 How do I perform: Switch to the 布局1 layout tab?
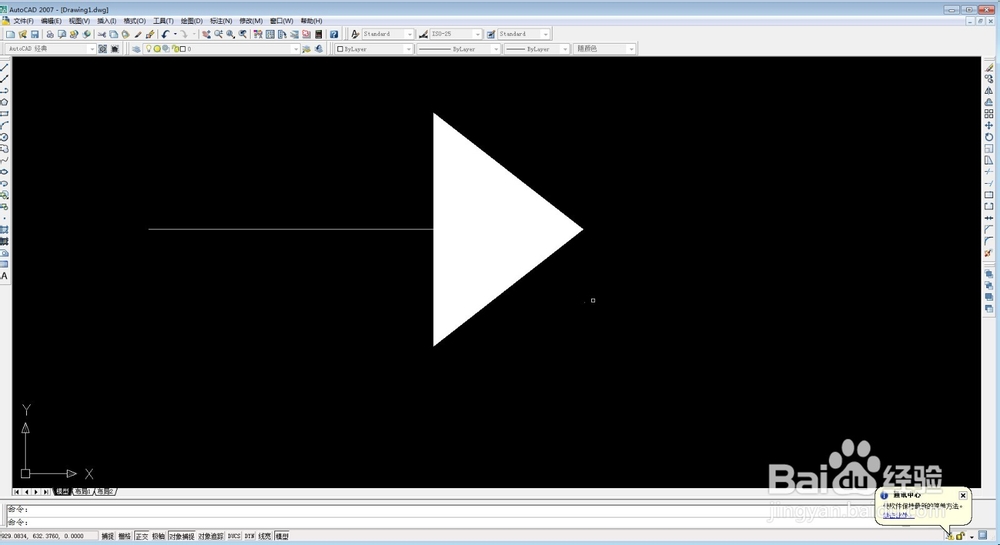tap(83, 491)
